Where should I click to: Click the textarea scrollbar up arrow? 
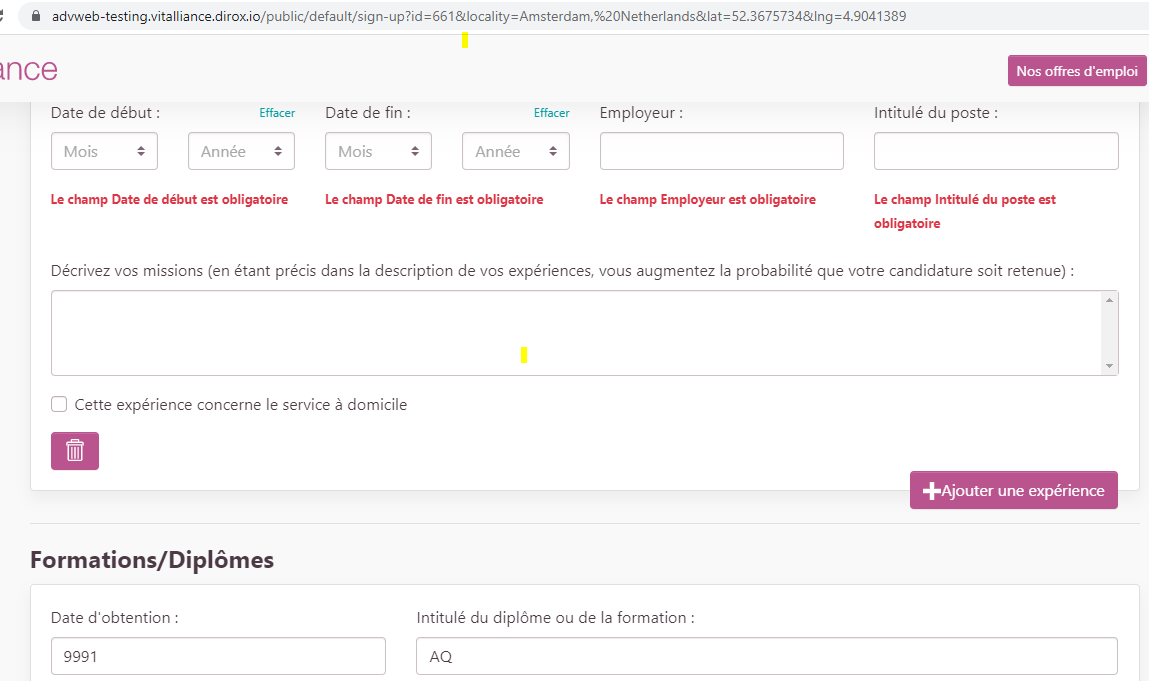1109,300
